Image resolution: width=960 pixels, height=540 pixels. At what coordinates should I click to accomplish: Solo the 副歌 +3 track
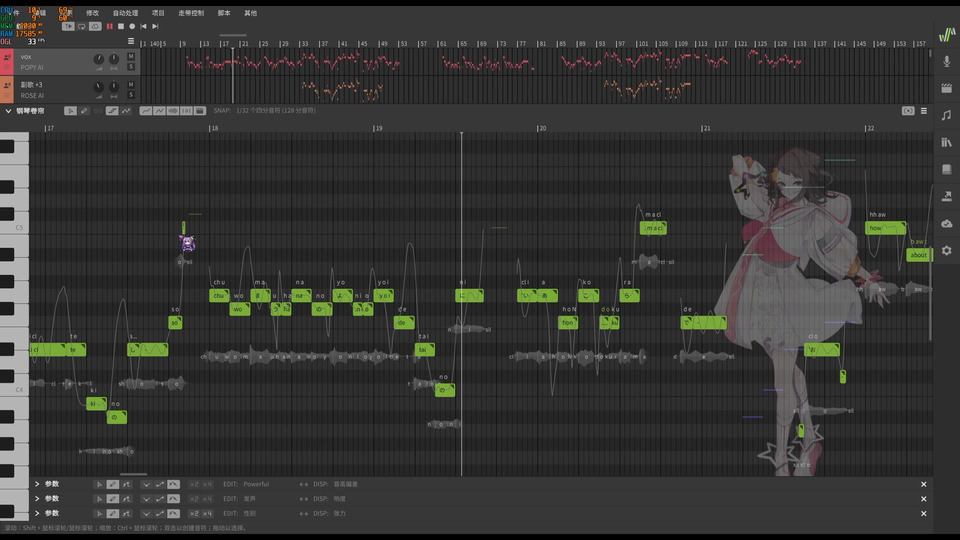[x=130, y=95]
